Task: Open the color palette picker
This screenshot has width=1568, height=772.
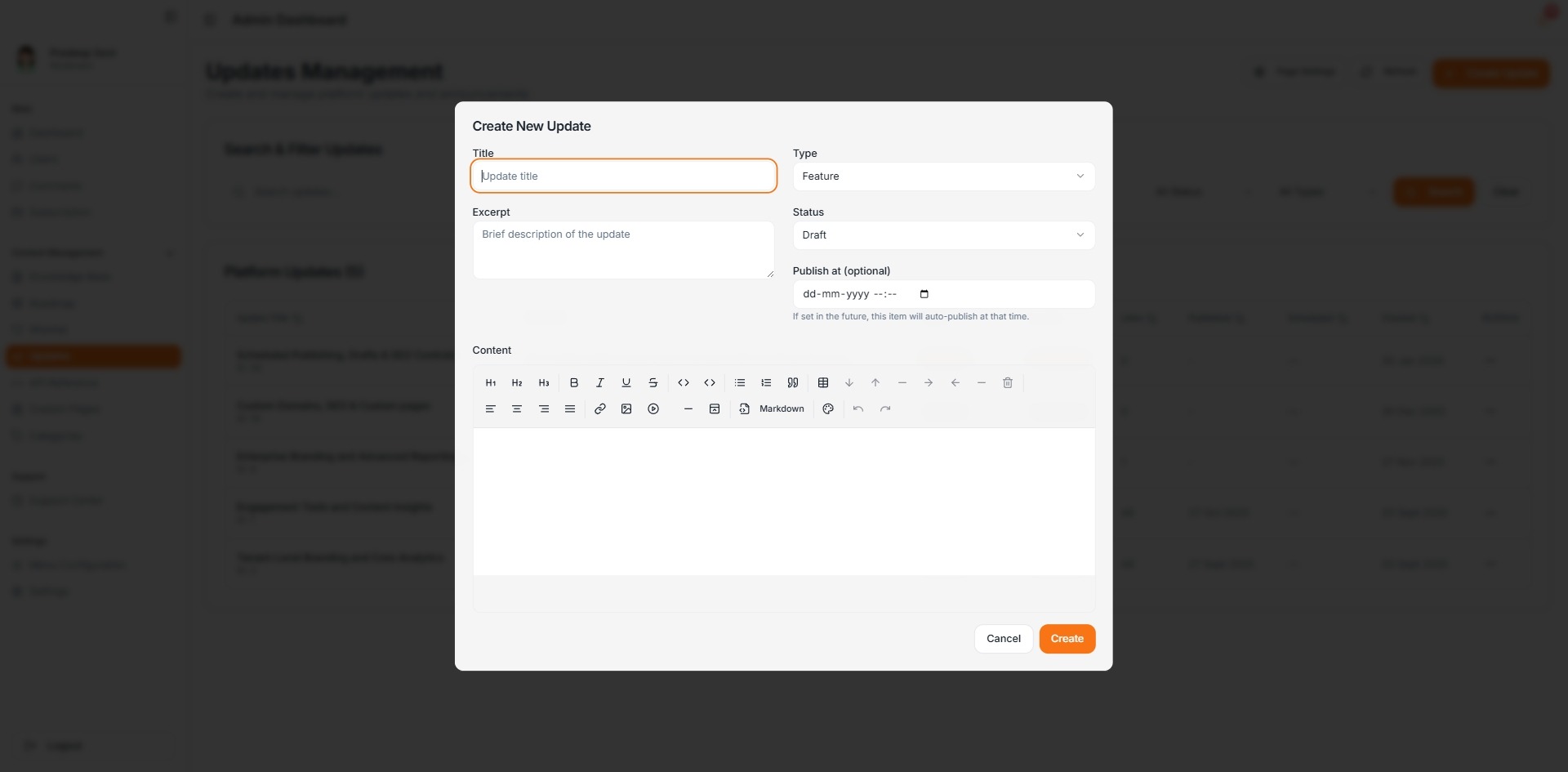Action: pos(828,409)
